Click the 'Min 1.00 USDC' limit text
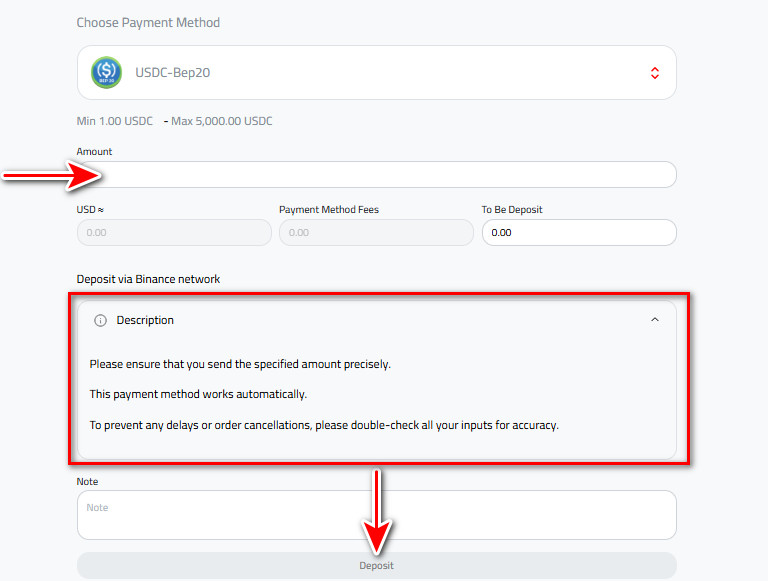The width and height of the screenshot is (768, 581). point(115,121)
